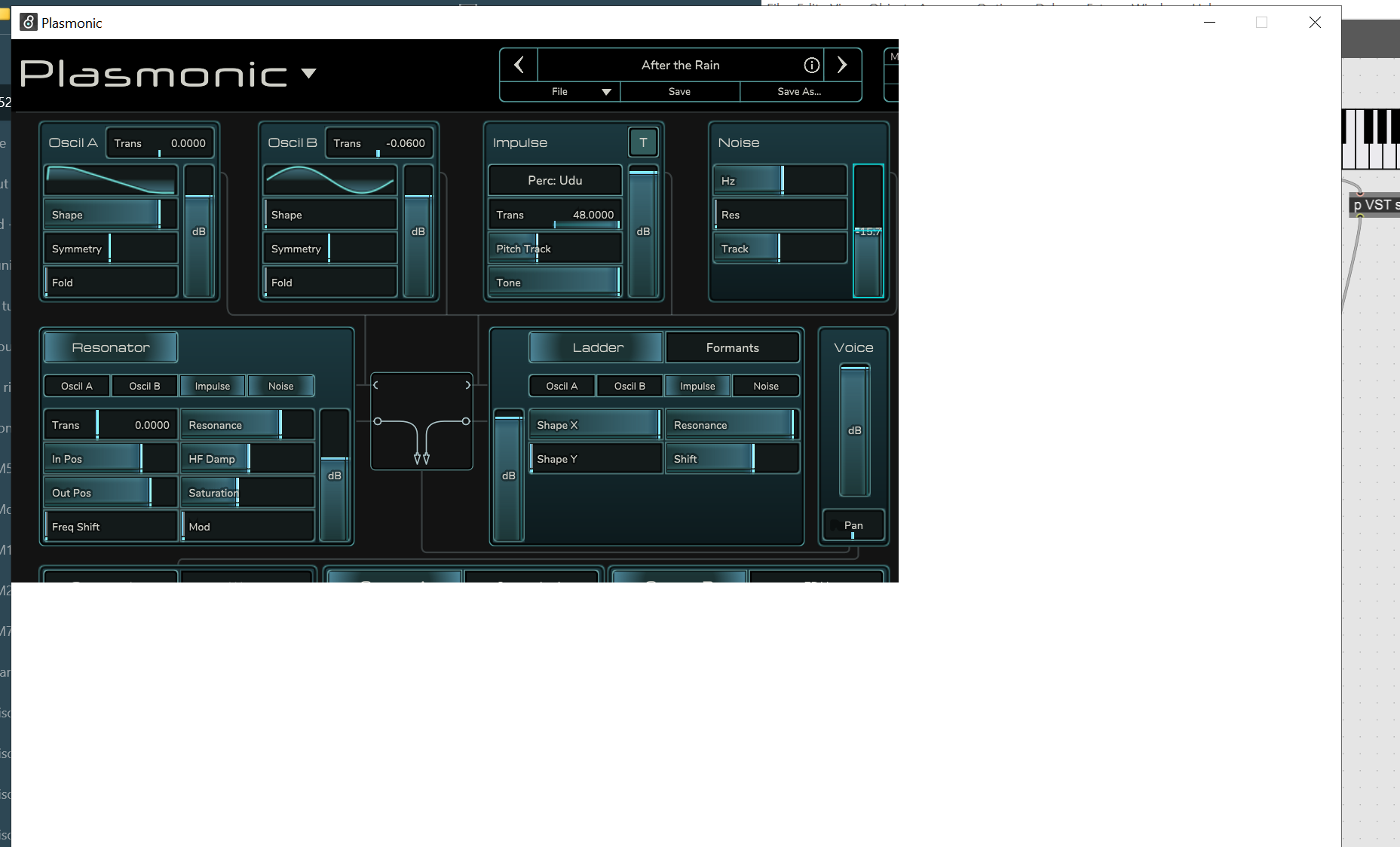The height and width of the screenshot is (847, 1400).
Task: Adjust the In Pos slider
Action: tap(111, 459)
